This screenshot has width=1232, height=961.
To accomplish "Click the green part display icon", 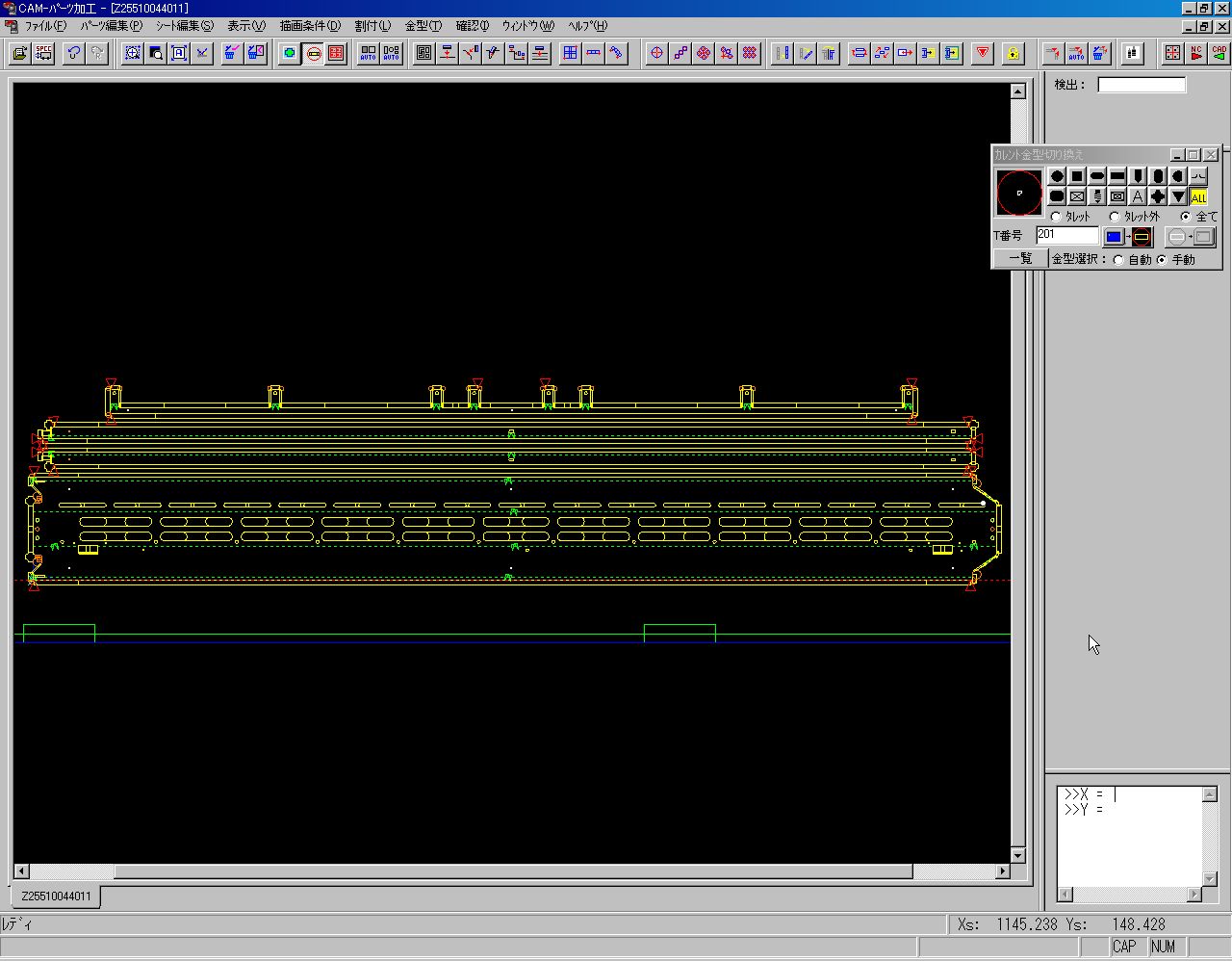I will pyautogui.click(x=290, y=53).
